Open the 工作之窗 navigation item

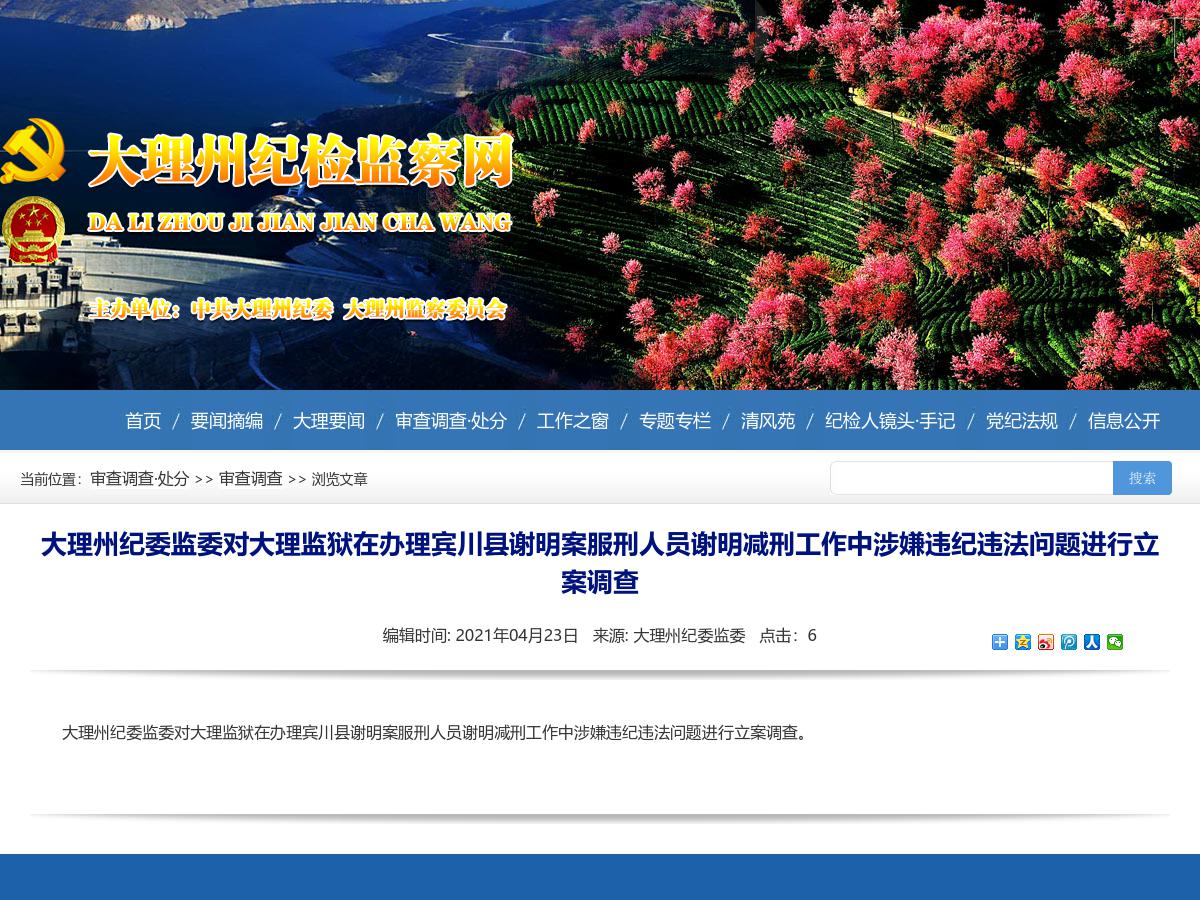(x=572, y=420)
